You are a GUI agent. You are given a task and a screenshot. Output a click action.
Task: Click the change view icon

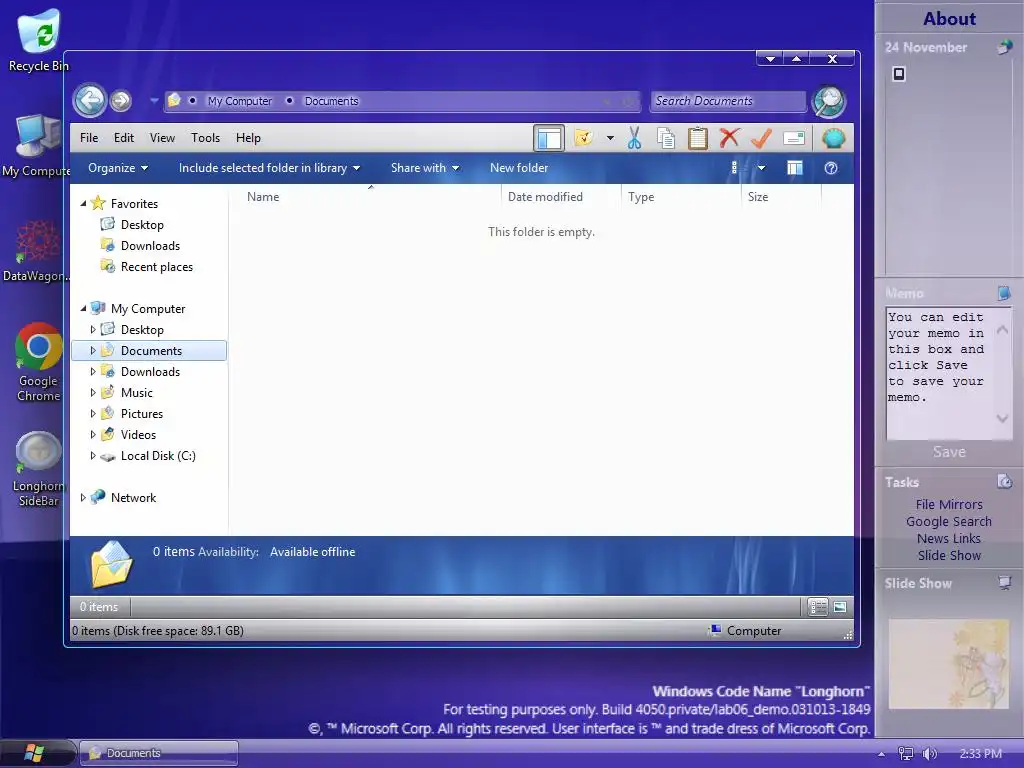click(x=735, y=168)
